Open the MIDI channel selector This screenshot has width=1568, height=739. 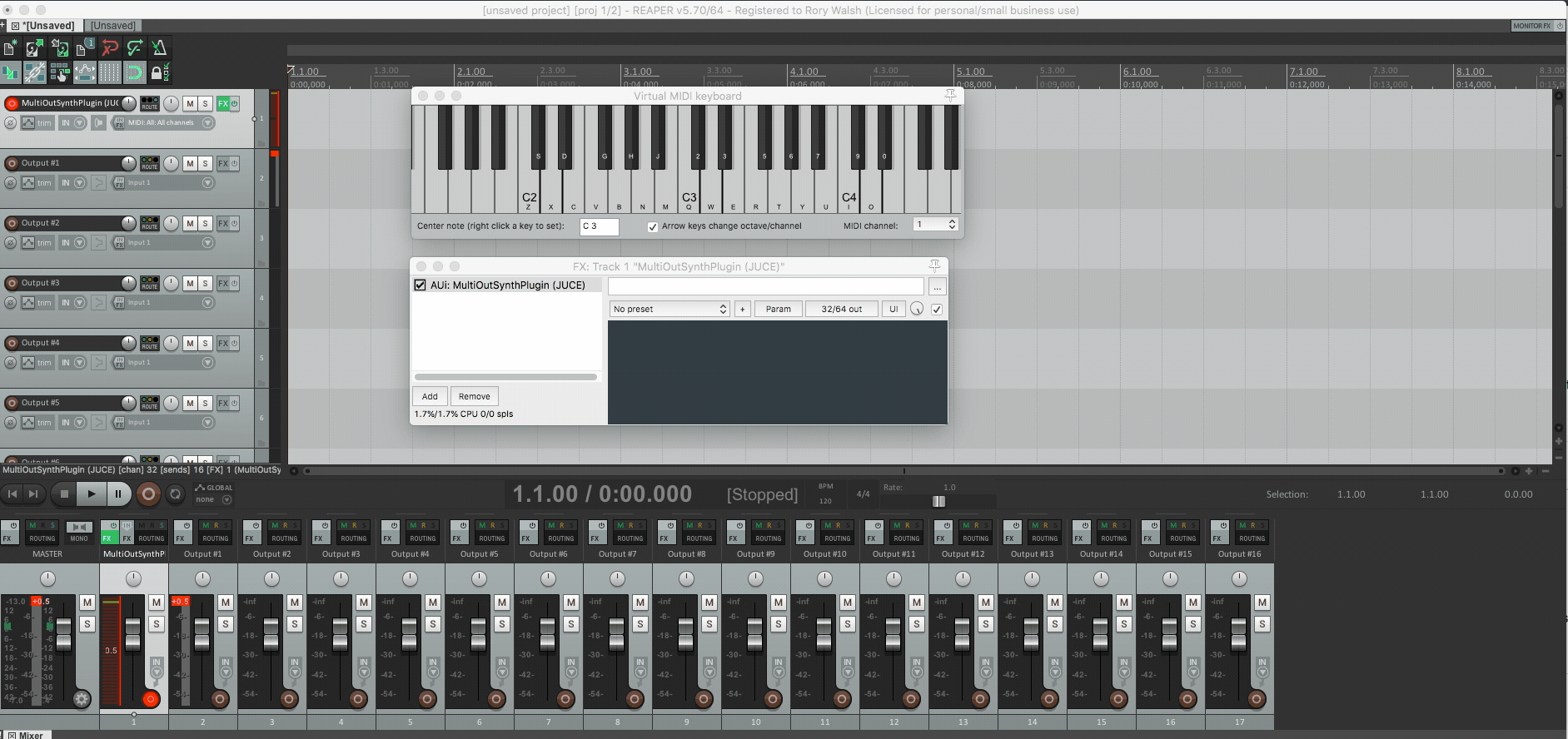click(936, 225)
